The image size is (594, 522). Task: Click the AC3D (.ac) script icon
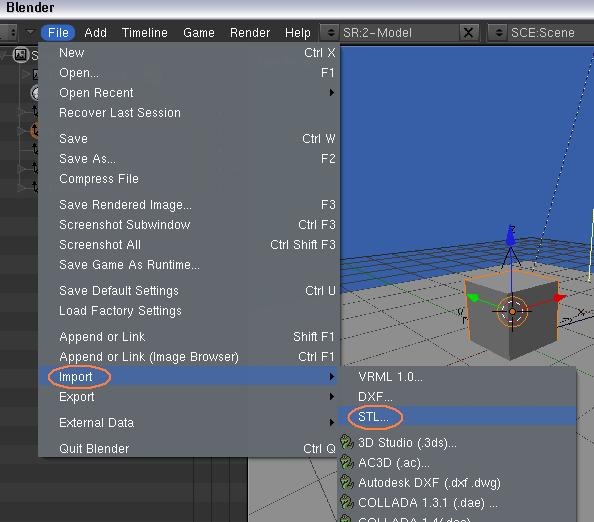point(346,463)
